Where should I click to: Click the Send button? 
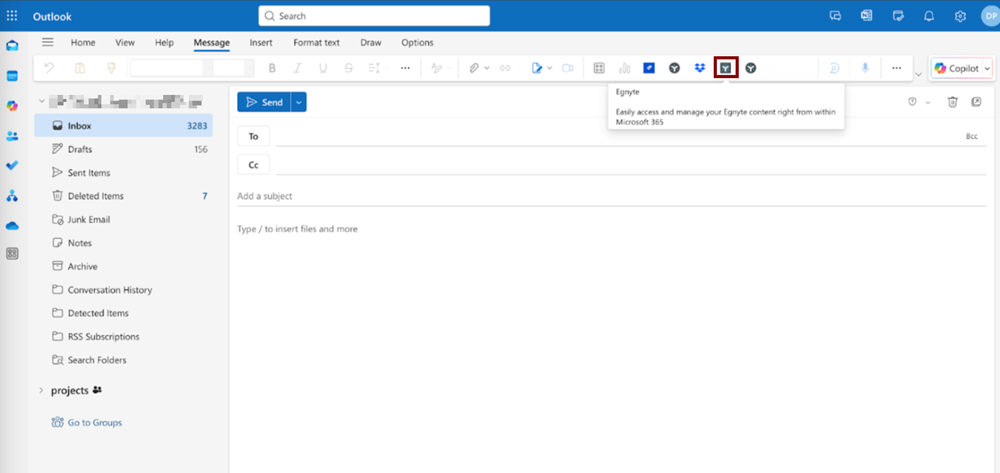[x=263, y=102]
